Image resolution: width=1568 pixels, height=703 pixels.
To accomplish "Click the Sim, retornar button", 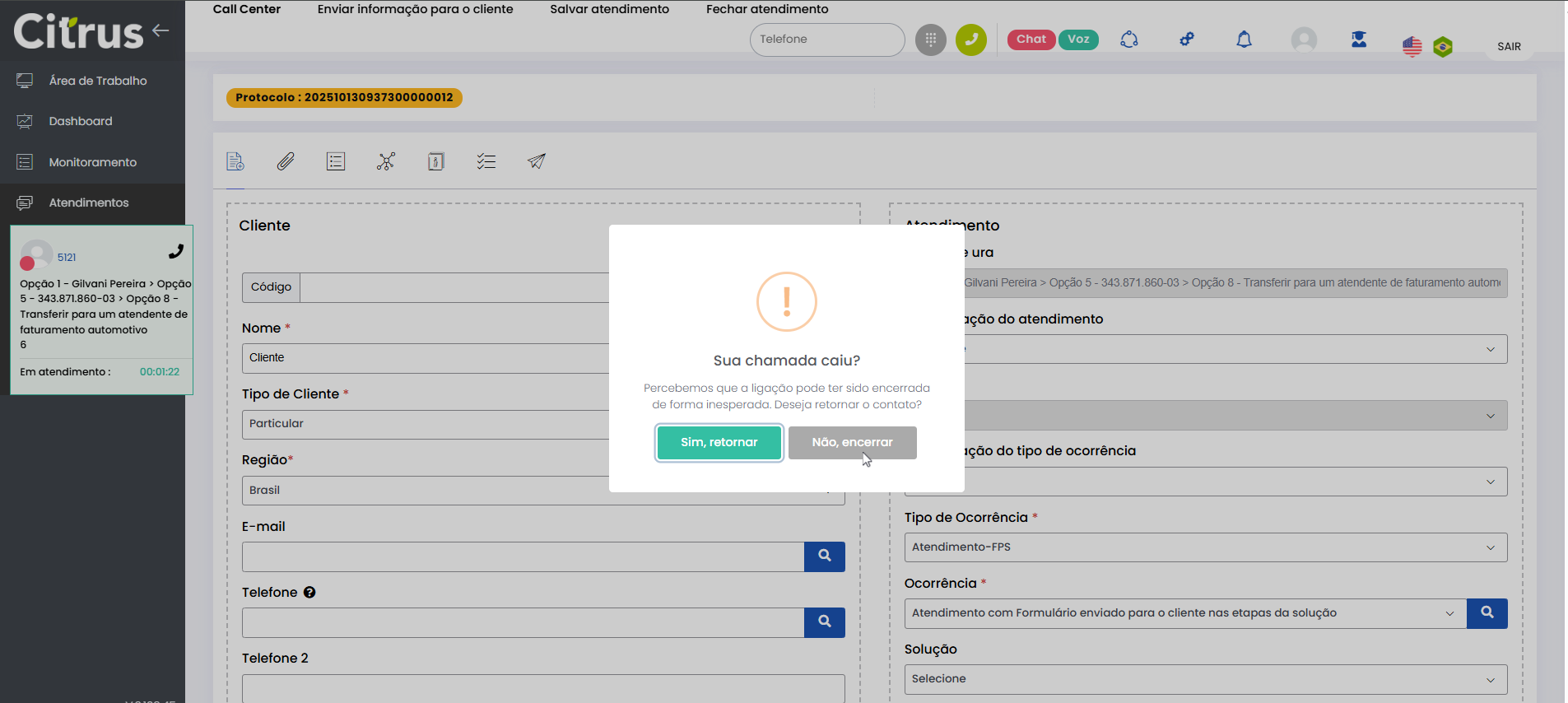I will pos(719,443).
